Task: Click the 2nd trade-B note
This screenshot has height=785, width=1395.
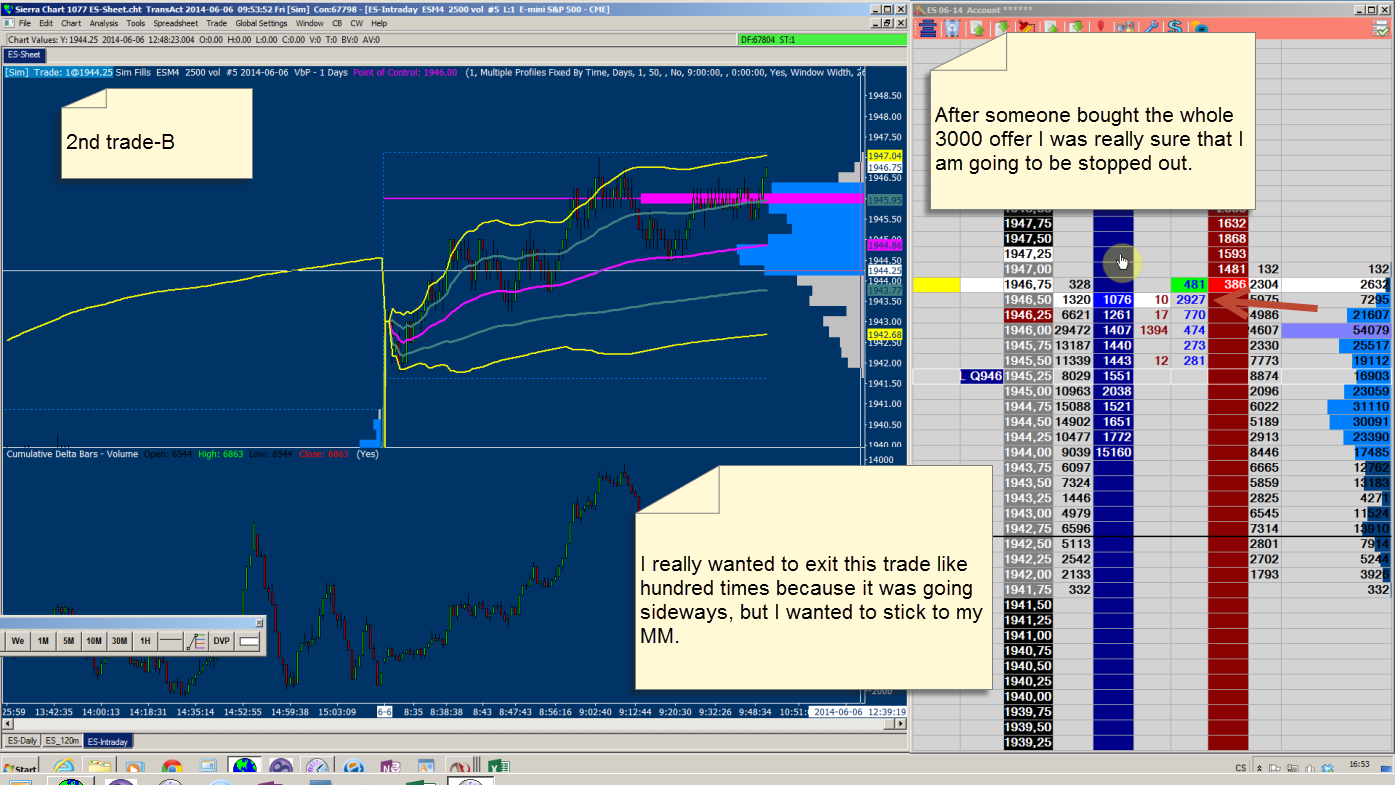Action: [x=157, y=133]
